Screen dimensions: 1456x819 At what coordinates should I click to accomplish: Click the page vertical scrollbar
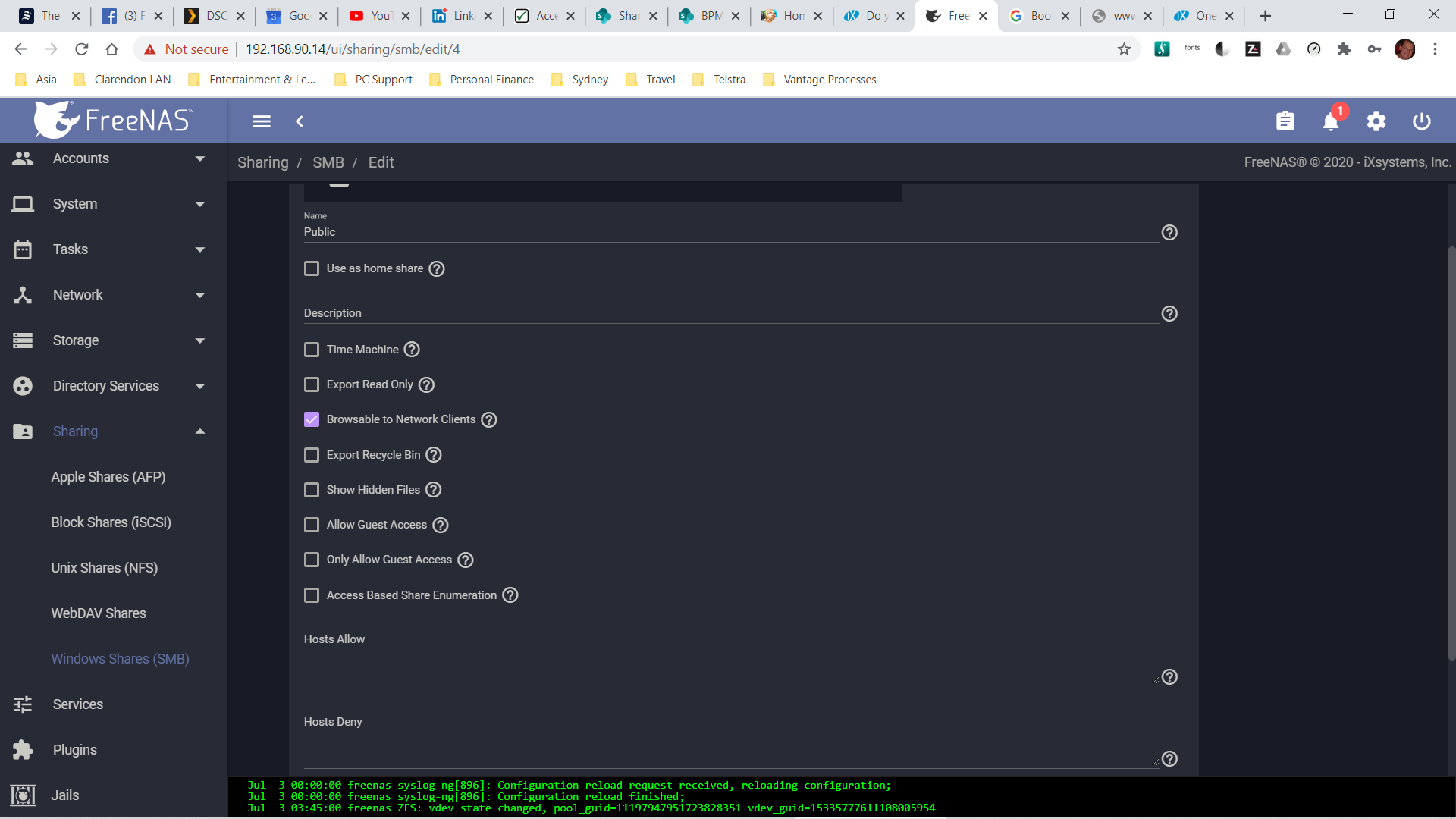coord(1451,455)
